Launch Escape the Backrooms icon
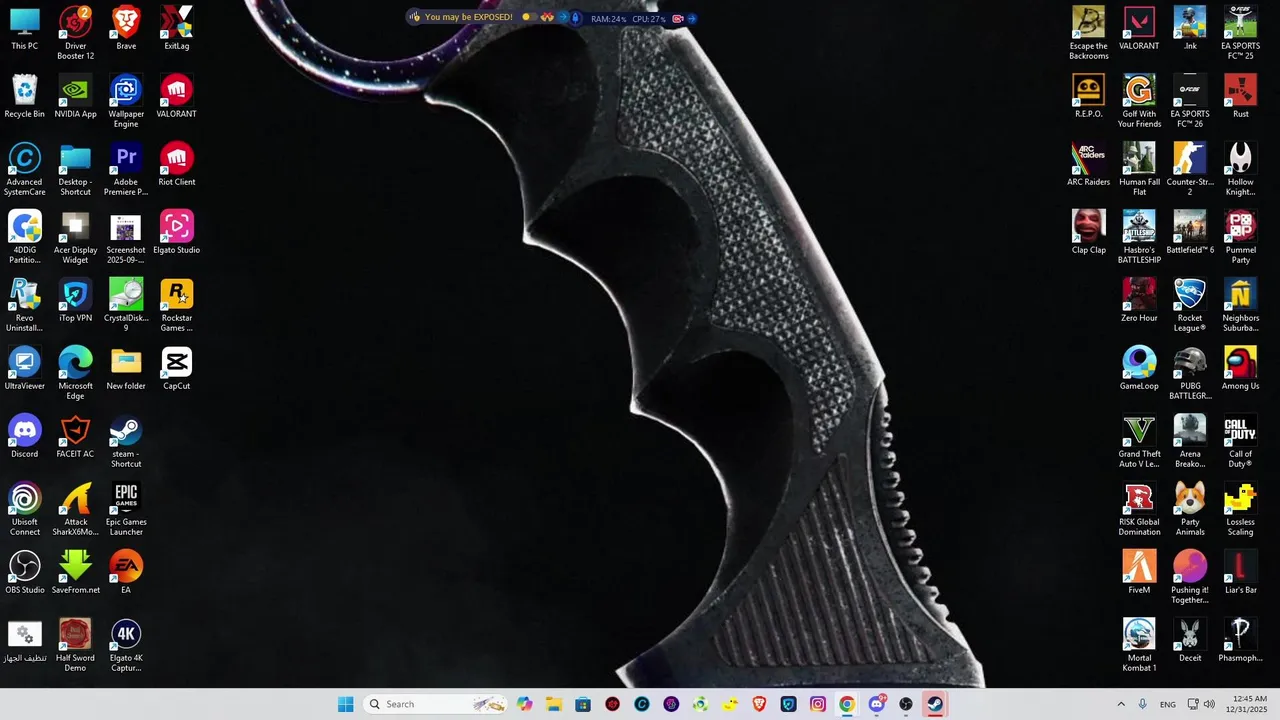The height and width of the screenshot is (720, 1280). click(1088, 33)
